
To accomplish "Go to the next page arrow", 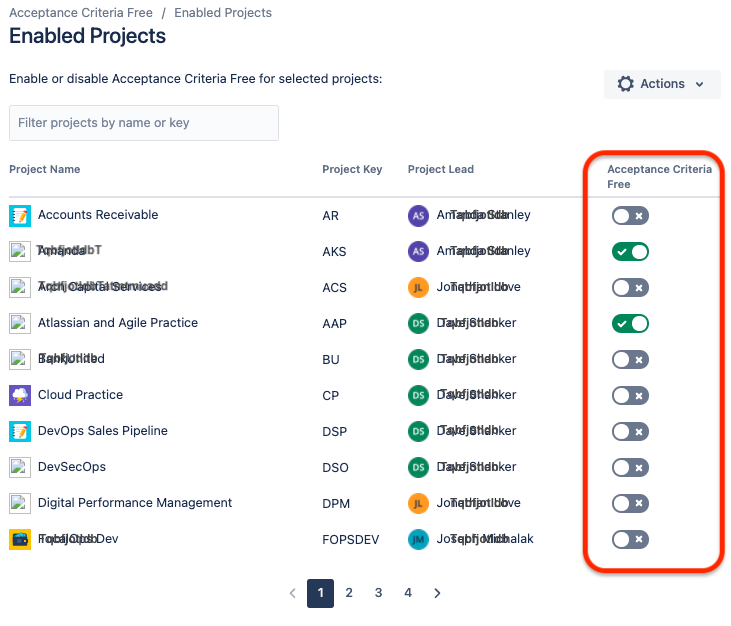I will tap(437, 593).
